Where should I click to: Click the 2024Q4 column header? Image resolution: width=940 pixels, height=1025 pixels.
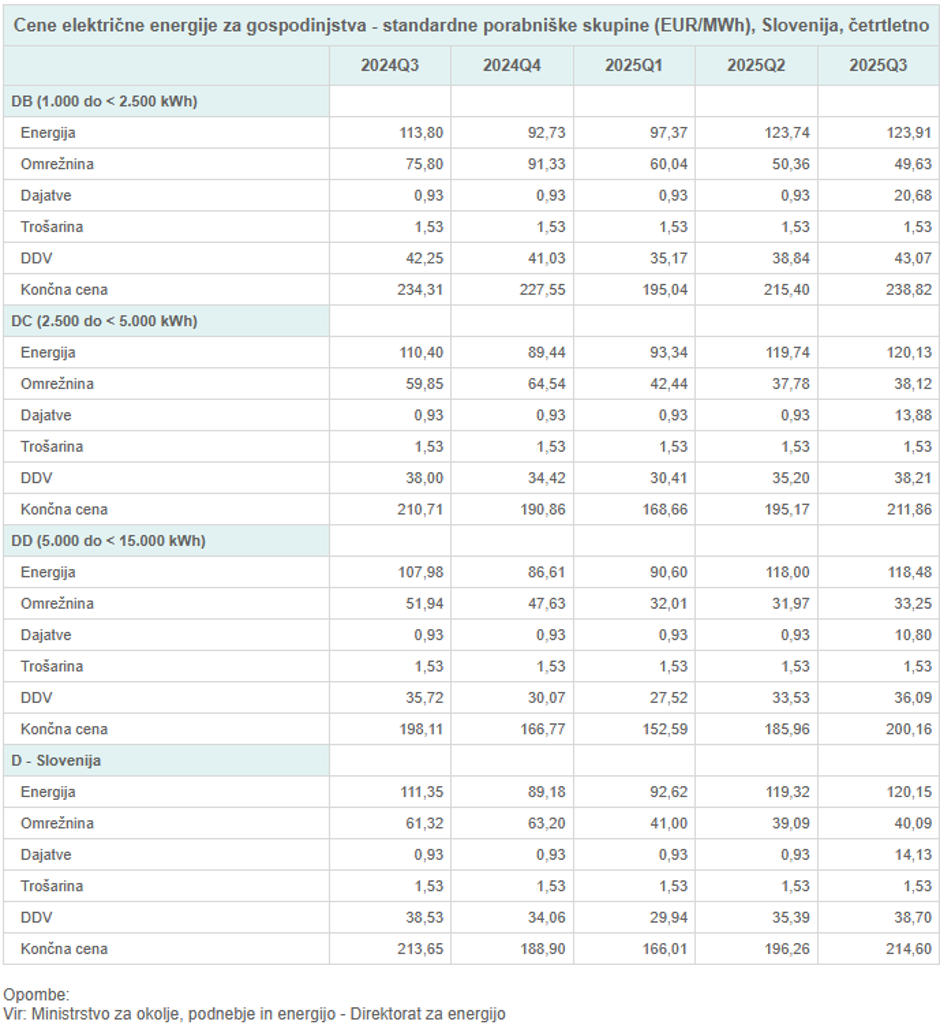tap(512, 66)
